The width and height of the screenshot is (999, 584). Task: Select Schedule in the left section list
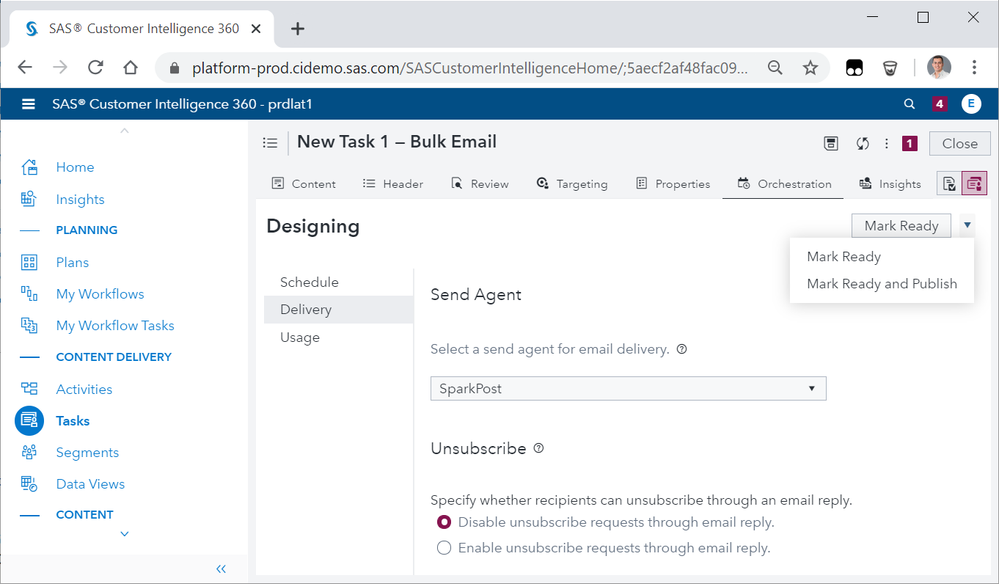[x=309, y=282]
